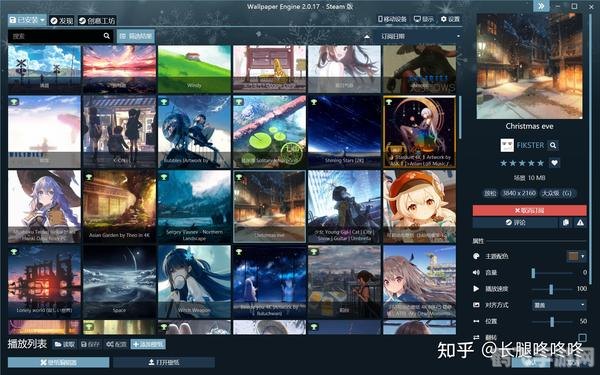
Task: Expand the 已安装 tab dropdown arrow
Action: (x=42, y=20)
